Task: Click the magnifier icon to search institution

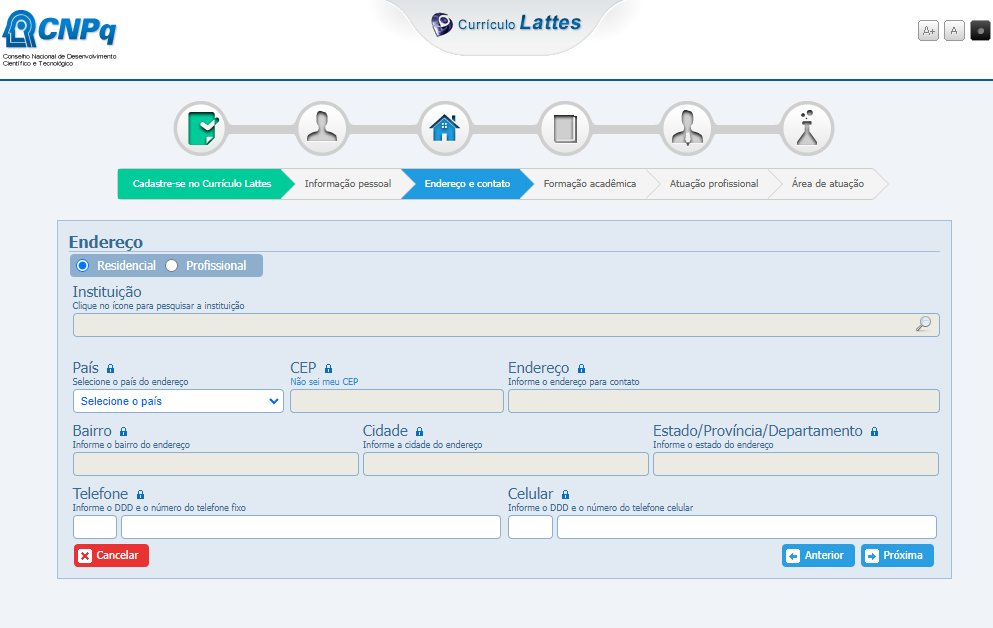Action: pyautogui.click(x=923, y=324)
